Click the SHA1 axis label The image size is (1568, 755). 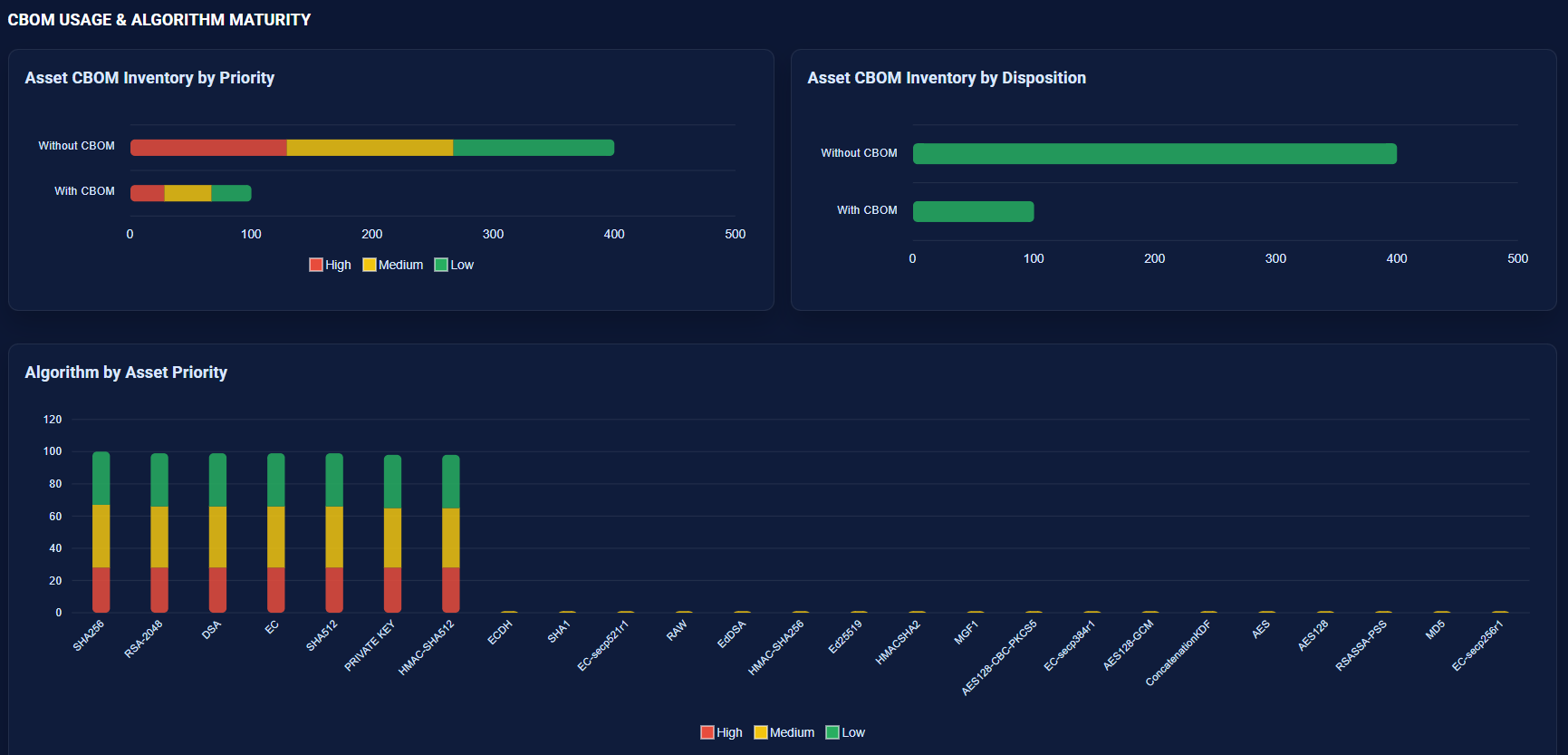point(559,632)
